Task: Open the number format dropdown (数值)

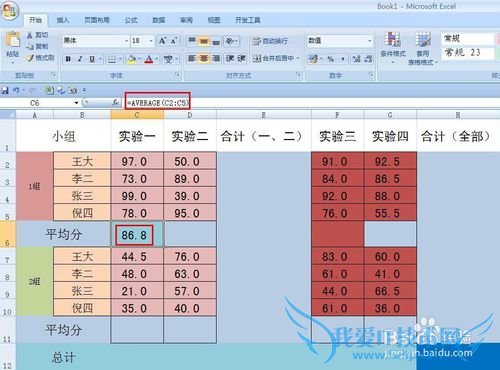Action: point(369,41)
